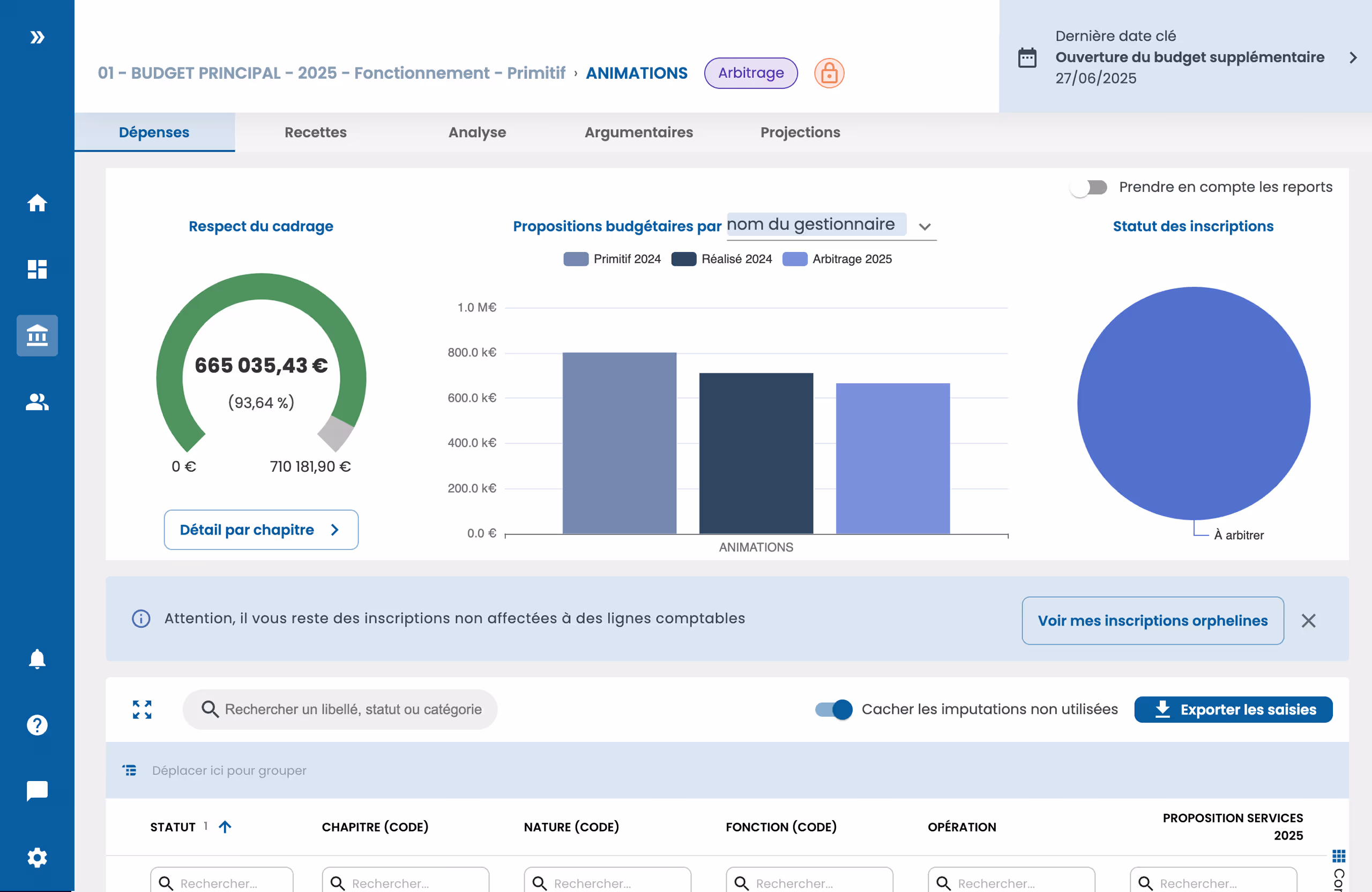Click the help question mark icon
The image size is (1372, 892).
(37, 725)
